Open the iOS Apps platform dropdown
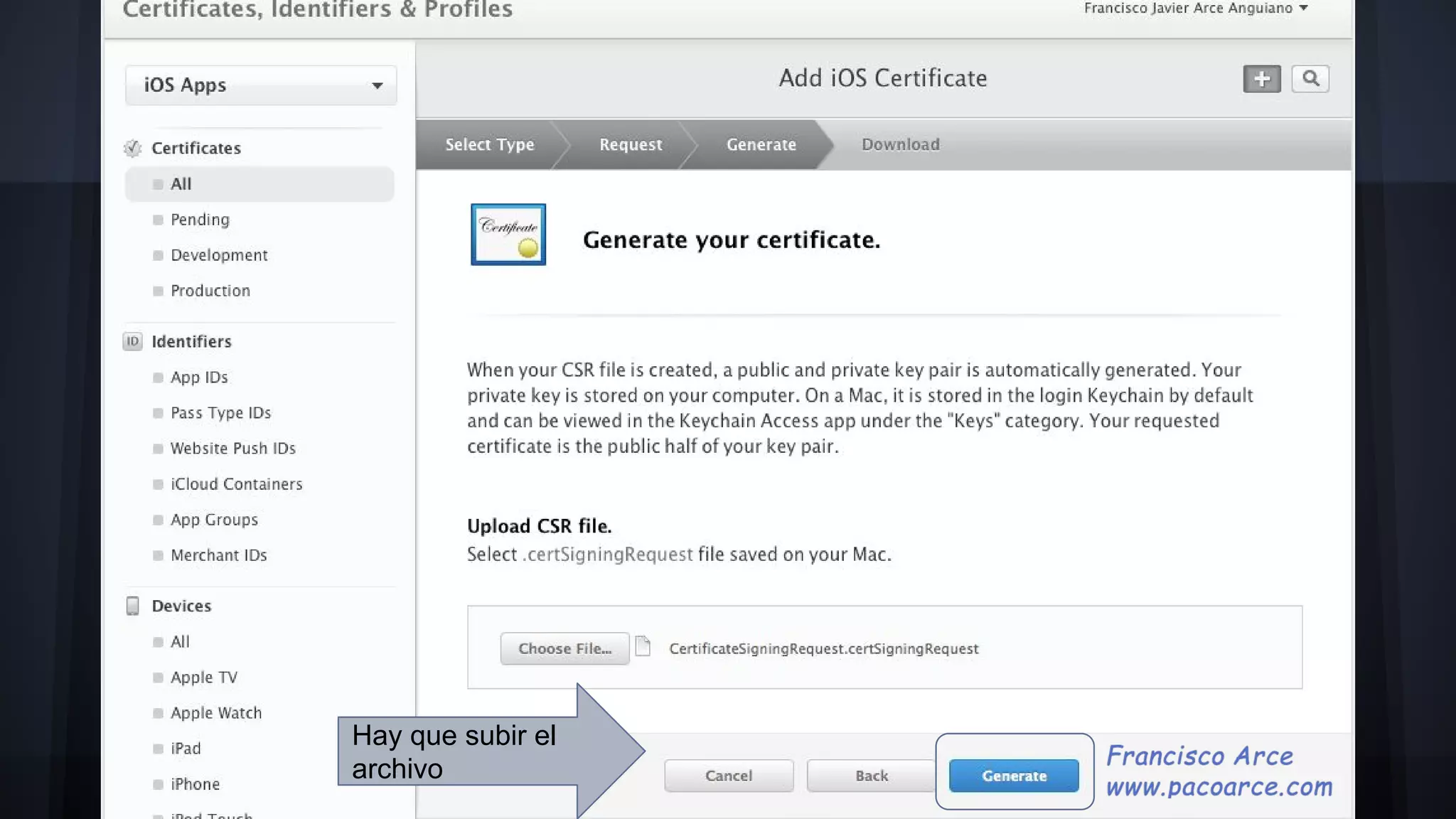 coord(261,85)
